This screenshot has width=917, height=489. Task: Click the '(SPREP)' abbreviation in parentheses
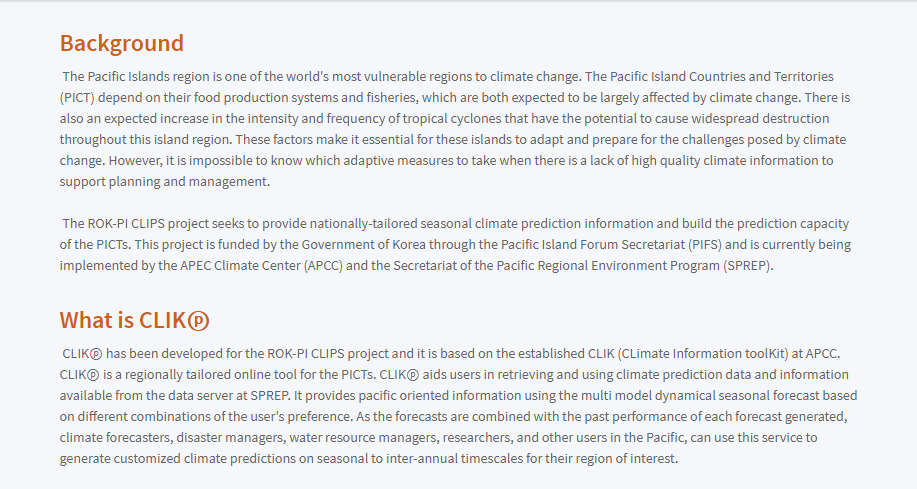point(745,265)
